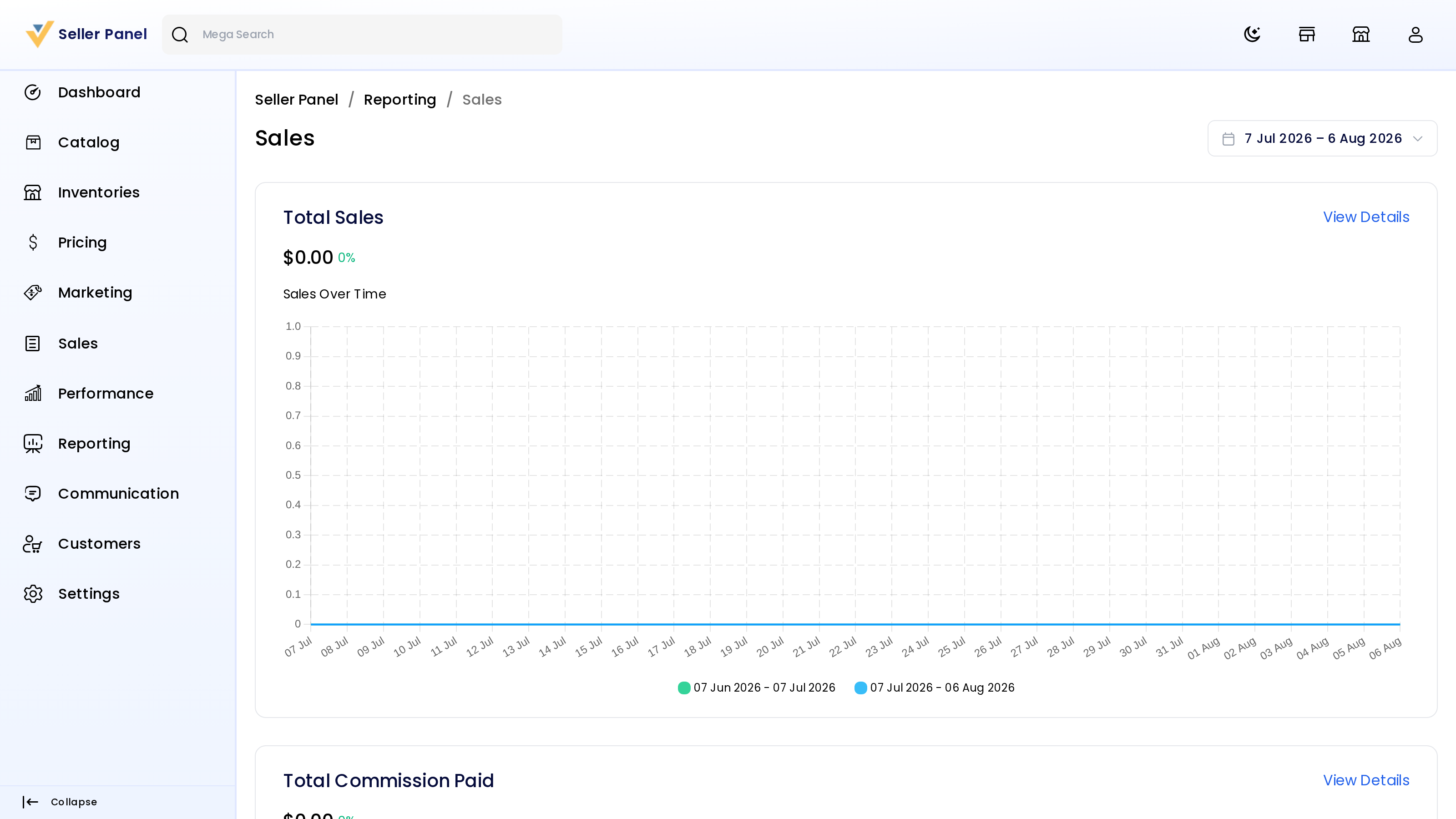This screenshot has width=1456, height=819.
Task: Click the Marketing tag icon
Action: point(33,292)
